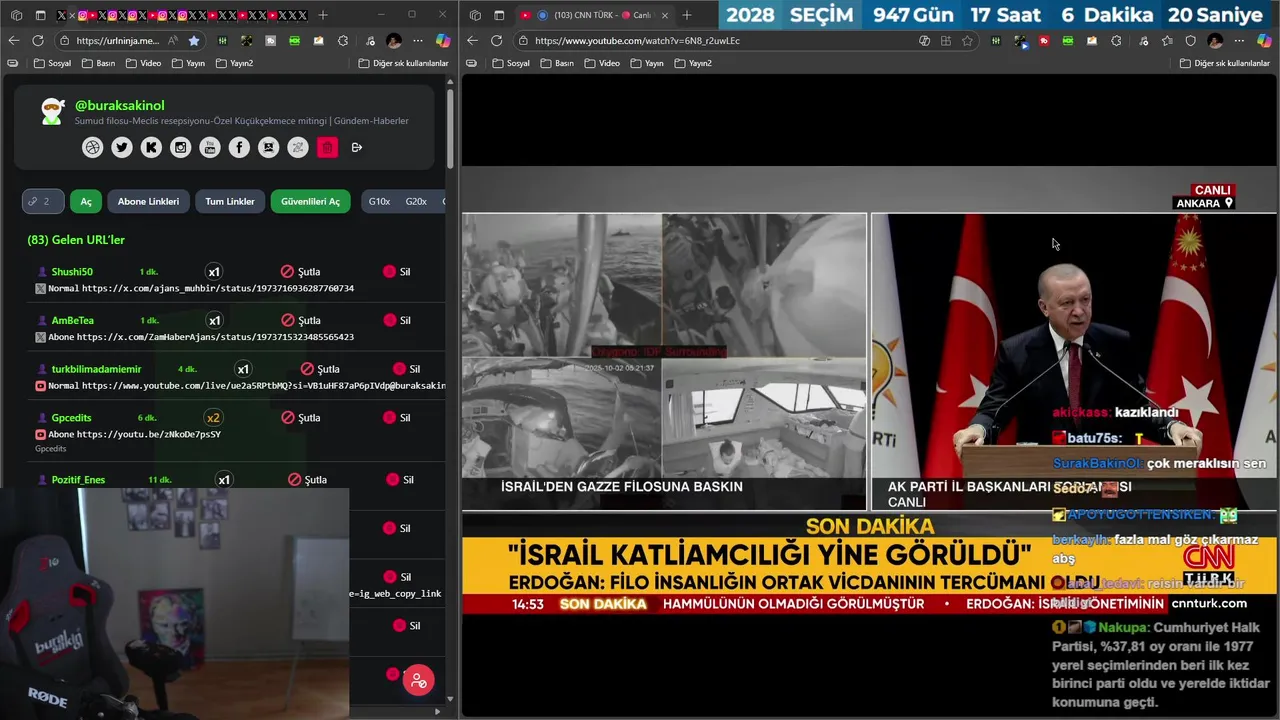
Task: Open the Twitter icon in URLNinja profile
Action: pos(122,147)
